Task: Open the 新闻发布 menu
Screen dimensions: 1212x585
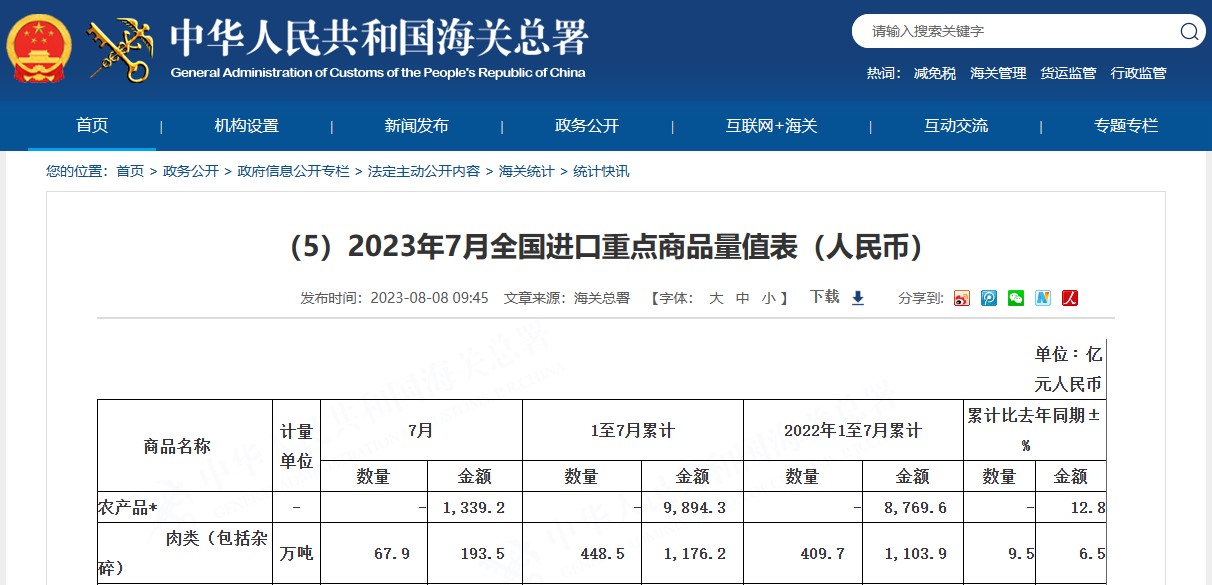Action: [x=416, y=126]
